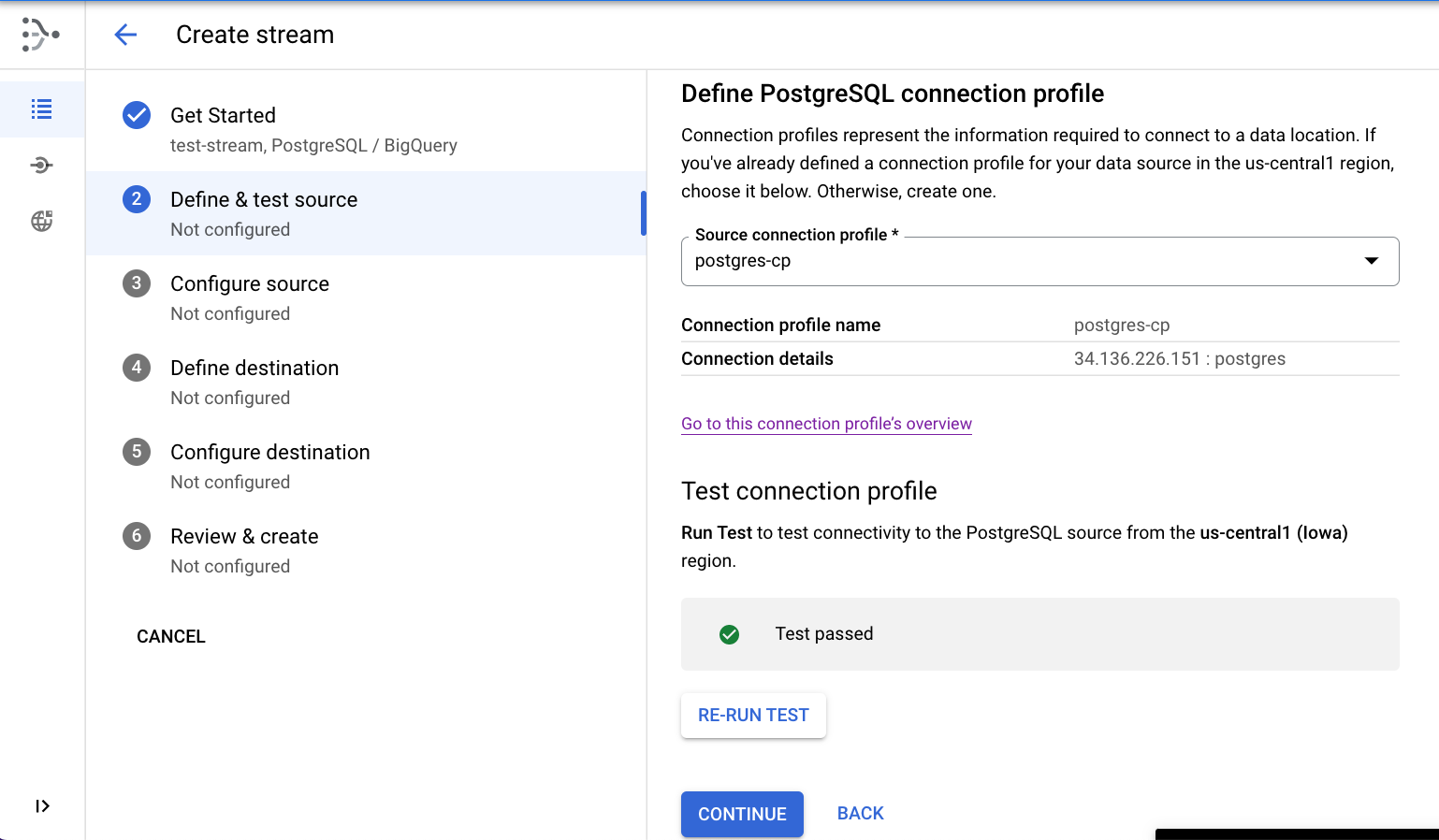This screenshot has height=840, width=1439.
Task: Click CANCEL to abort stream creation
Action: coord(171,636)
